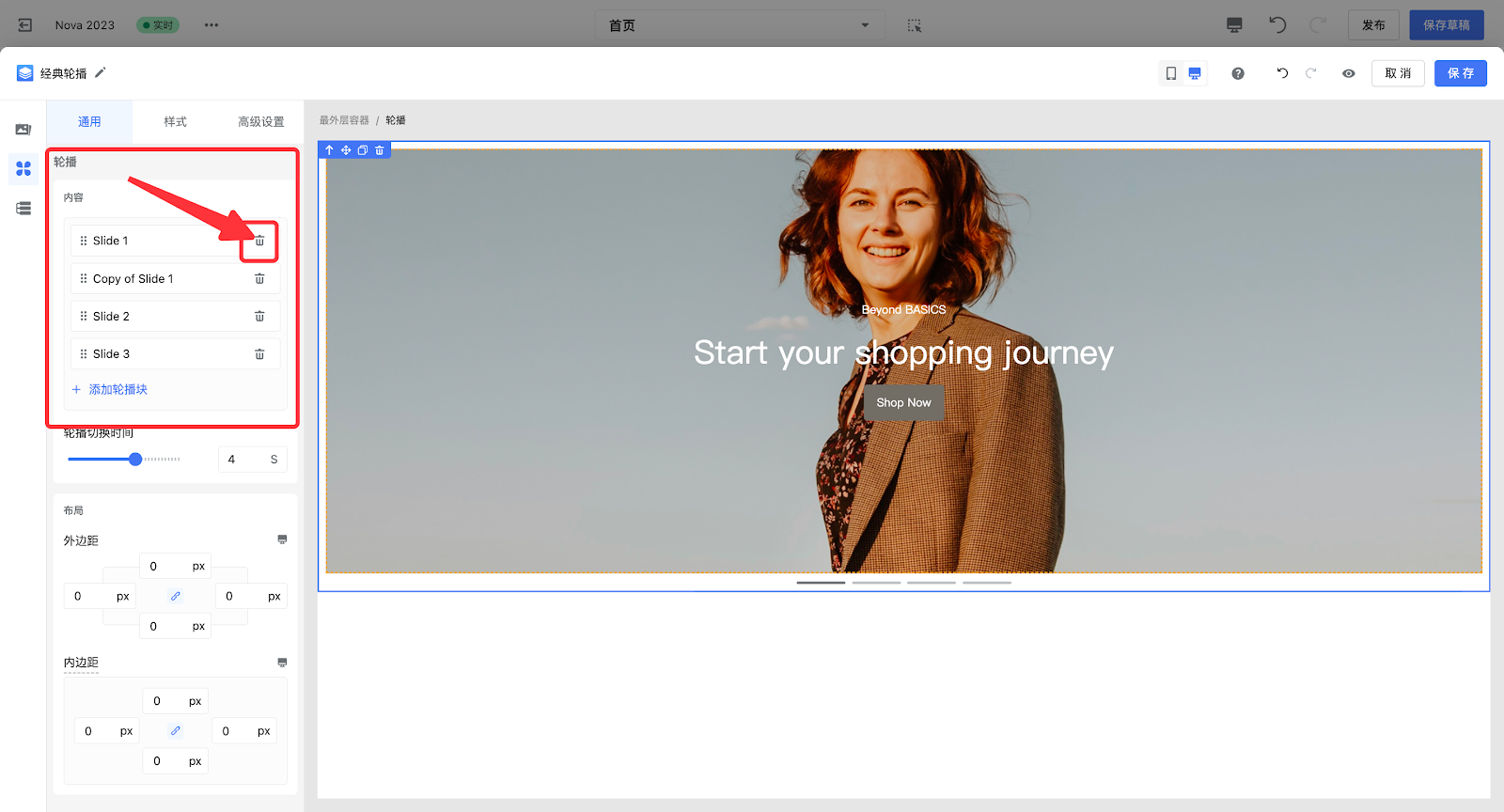Image resolution: width=1504 pixels, height=812 pixels.
Task: Delete Slide 1 using its trash icon
Action: (x=259, y=241)
